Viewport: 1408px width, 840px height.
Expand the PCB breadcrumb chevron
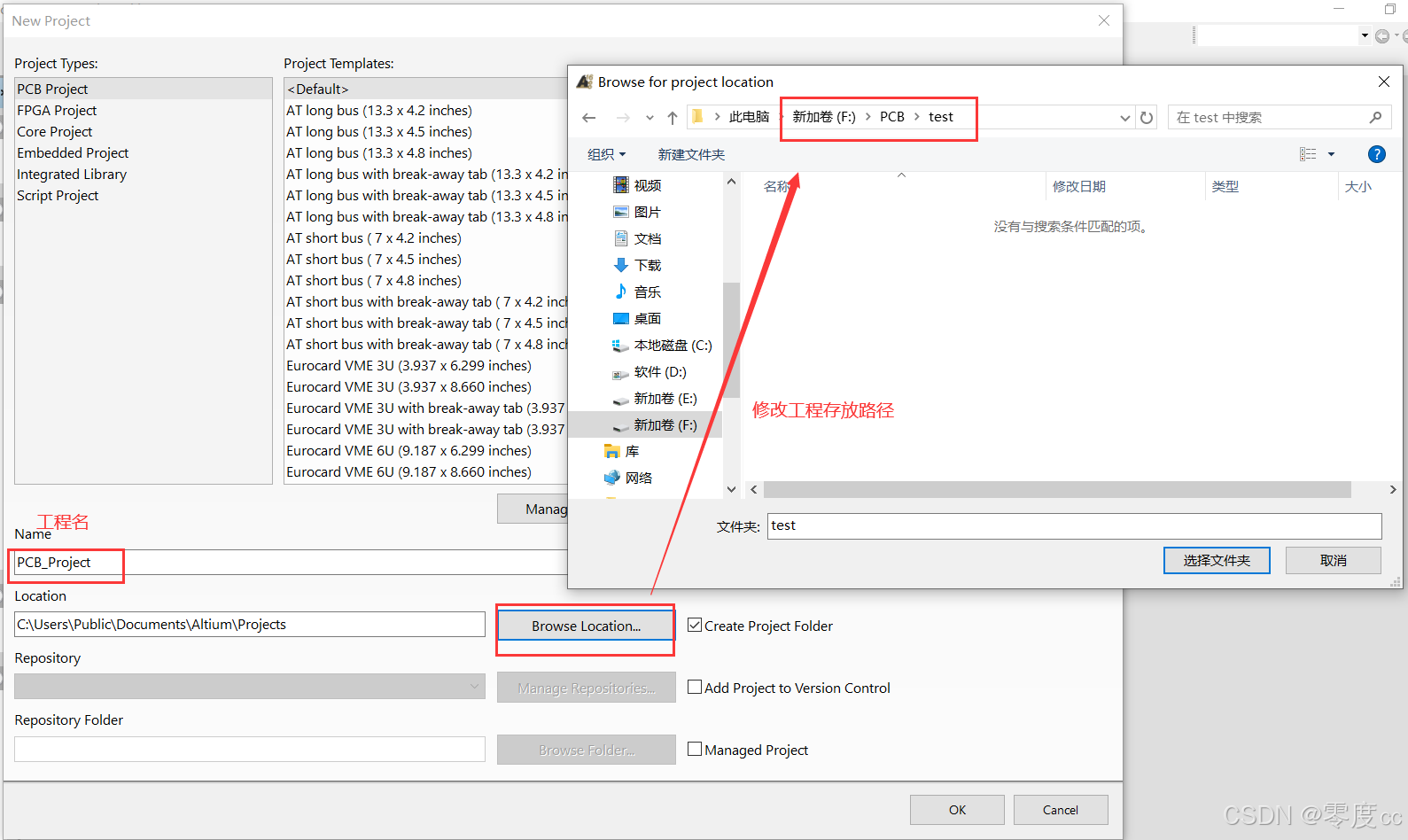point(916,117)
